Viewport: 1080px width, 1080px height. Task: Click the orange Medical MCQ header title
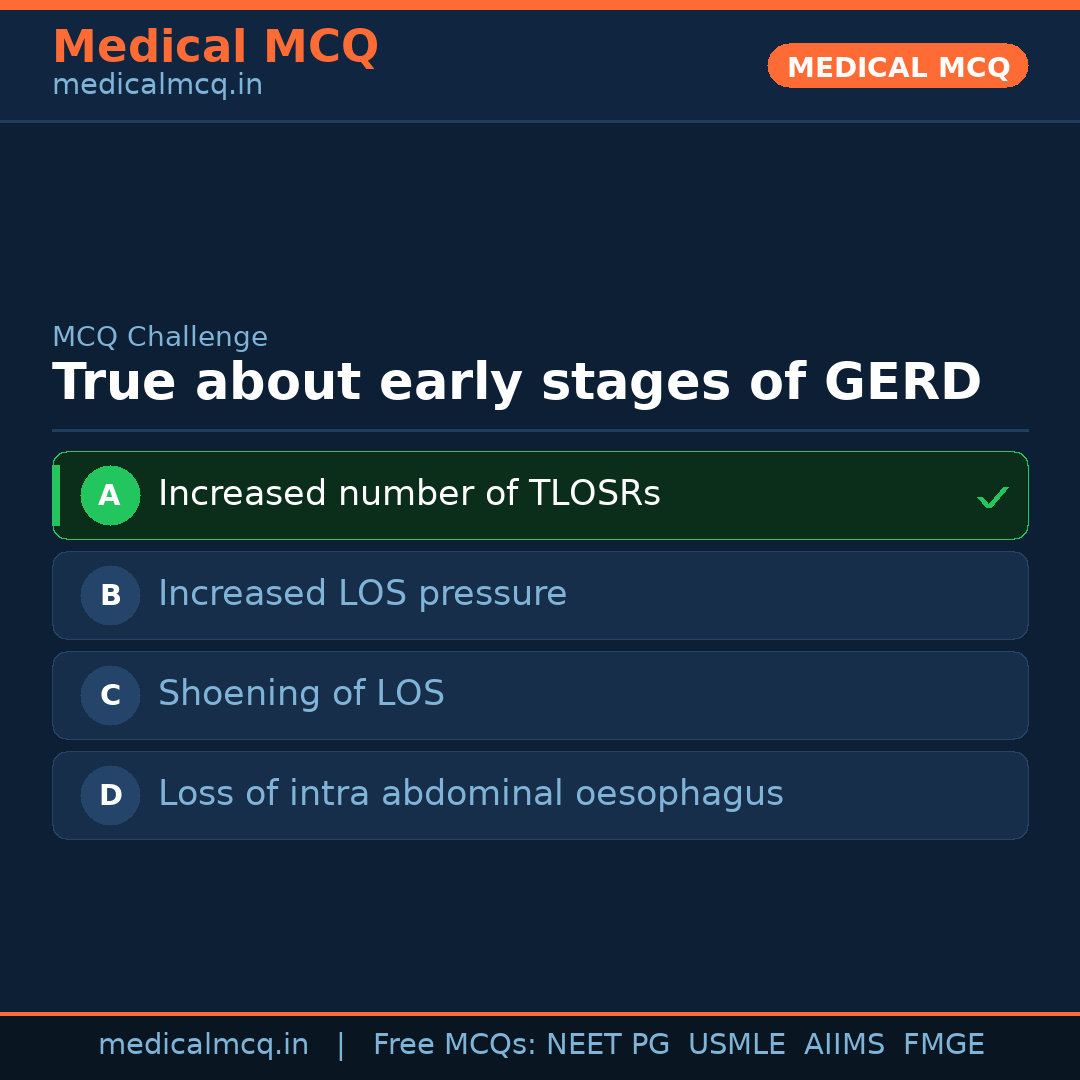pyautogui.click(x=215, y=47)
